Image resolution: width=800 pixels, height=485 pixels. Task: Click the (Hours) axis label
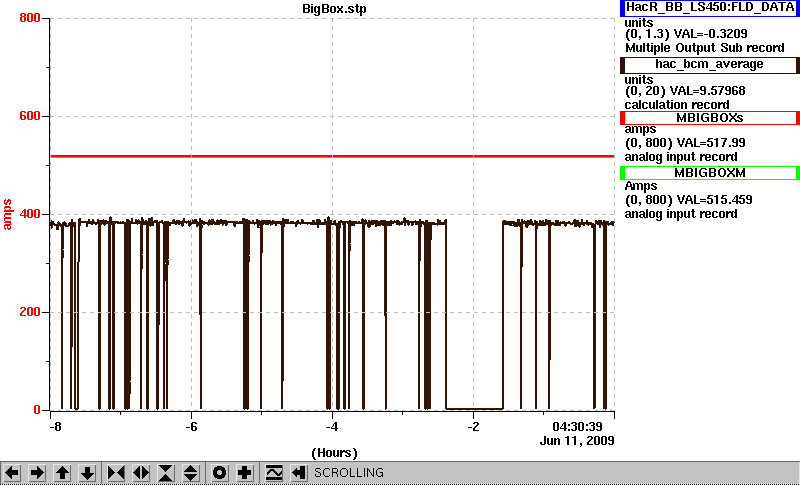[334, 453]
